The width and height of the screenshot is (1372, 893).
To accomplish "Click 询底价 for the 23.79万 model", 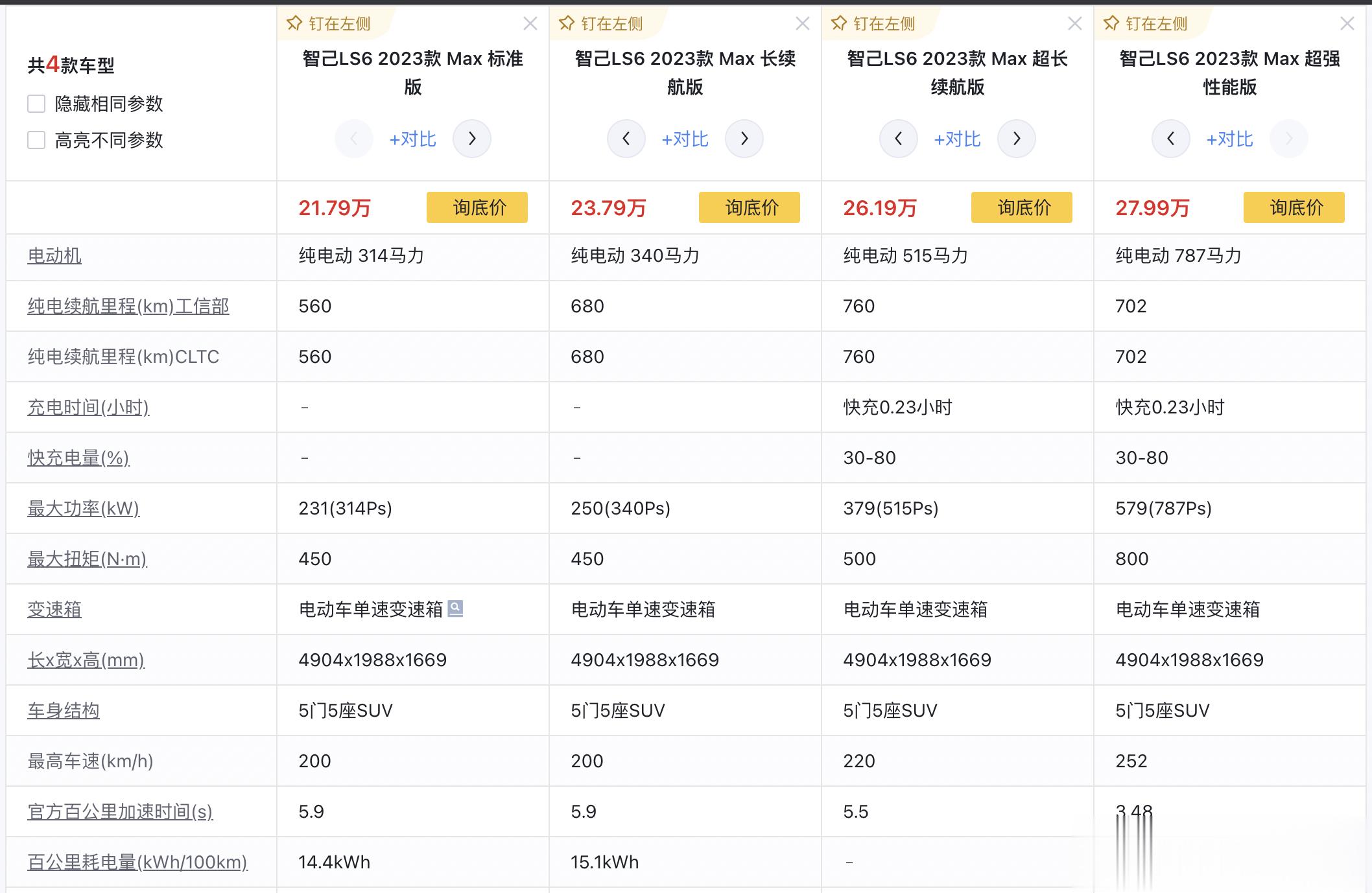I will click(750, 207).
